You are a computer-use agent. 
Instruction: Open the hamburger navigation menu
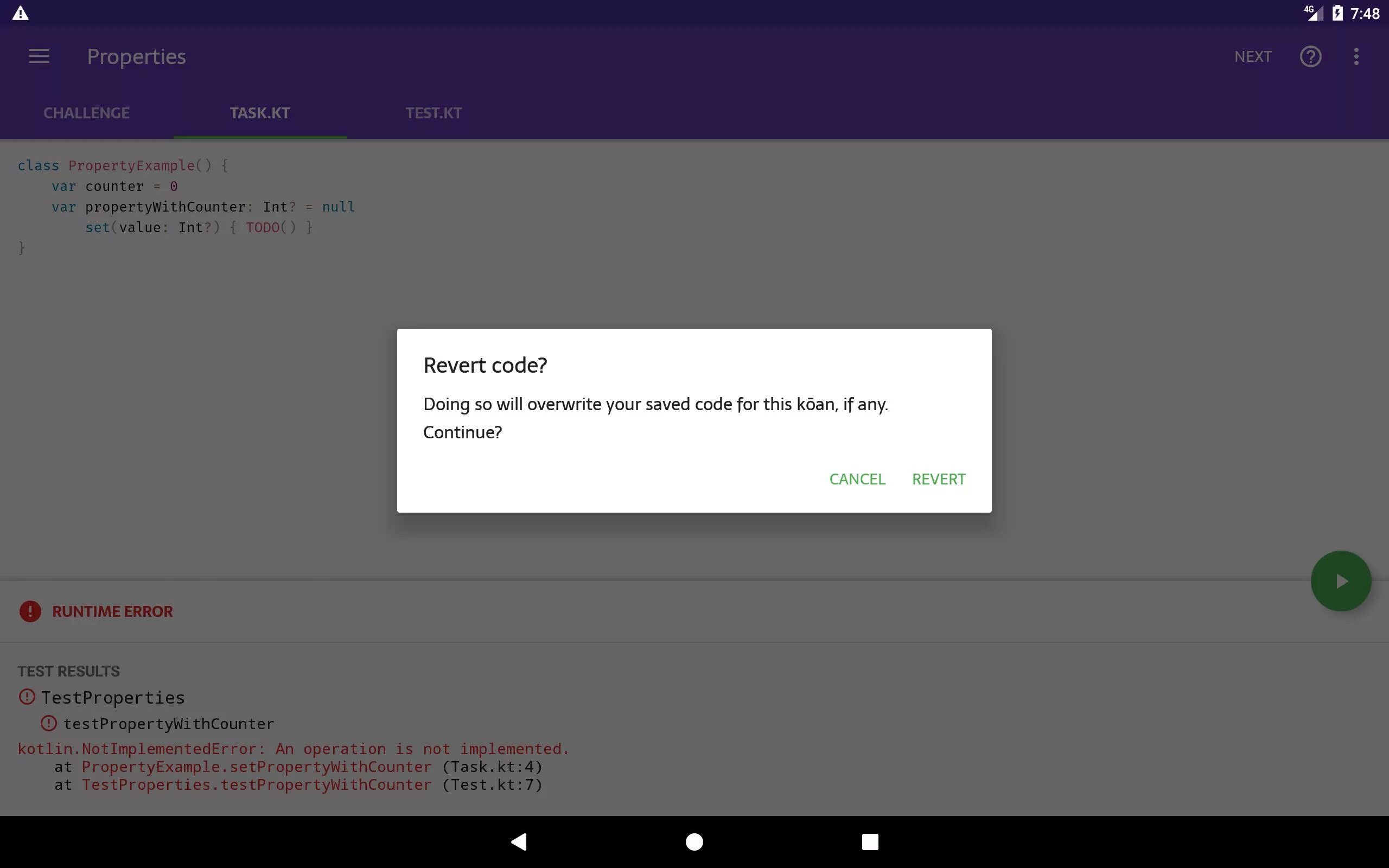point(39,56)
